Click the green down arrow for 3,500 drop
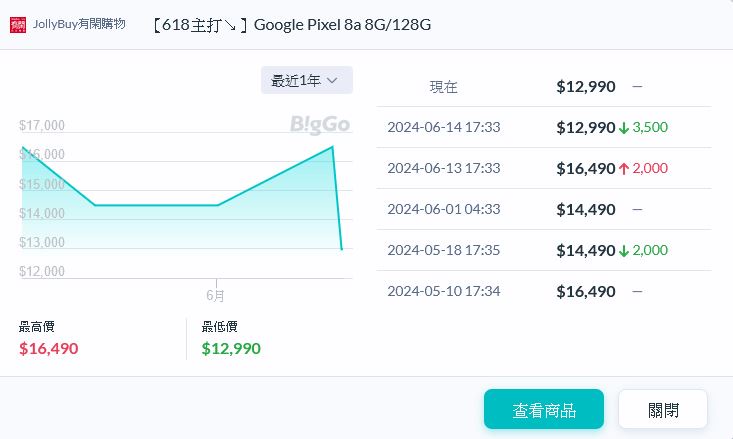The image size is (733, 439). pos(624,128)
